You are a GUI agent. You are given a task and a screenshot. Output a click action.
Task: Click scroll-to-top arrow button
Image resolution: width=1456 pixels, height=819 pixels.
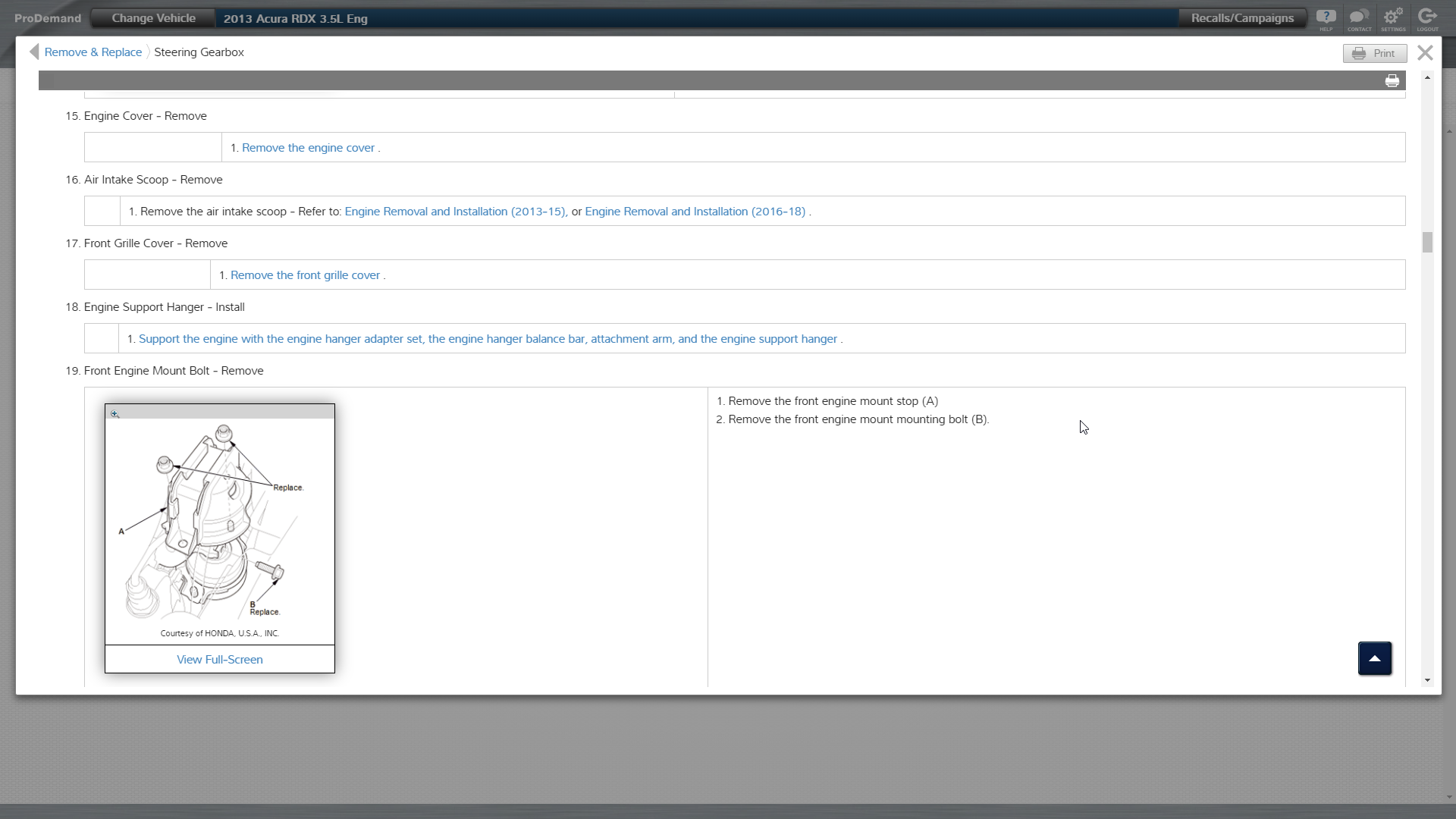pyautogui.click(x=1374, y=658)
